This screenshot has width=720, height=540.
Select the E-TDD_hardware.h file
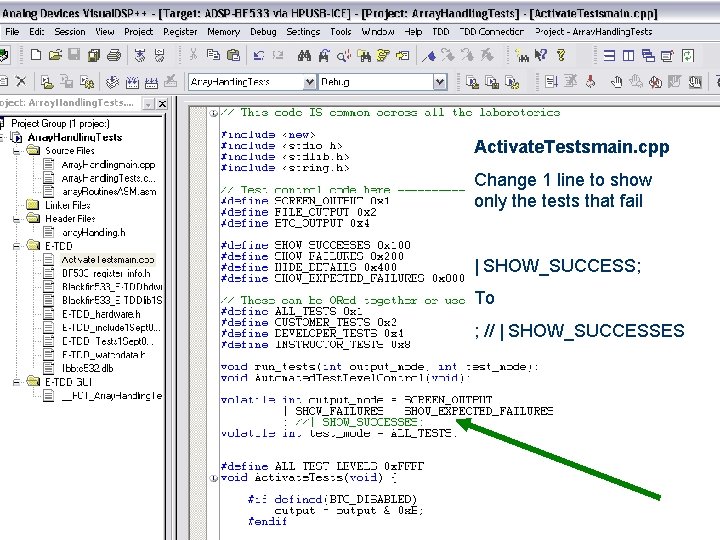tap(101, 314)
